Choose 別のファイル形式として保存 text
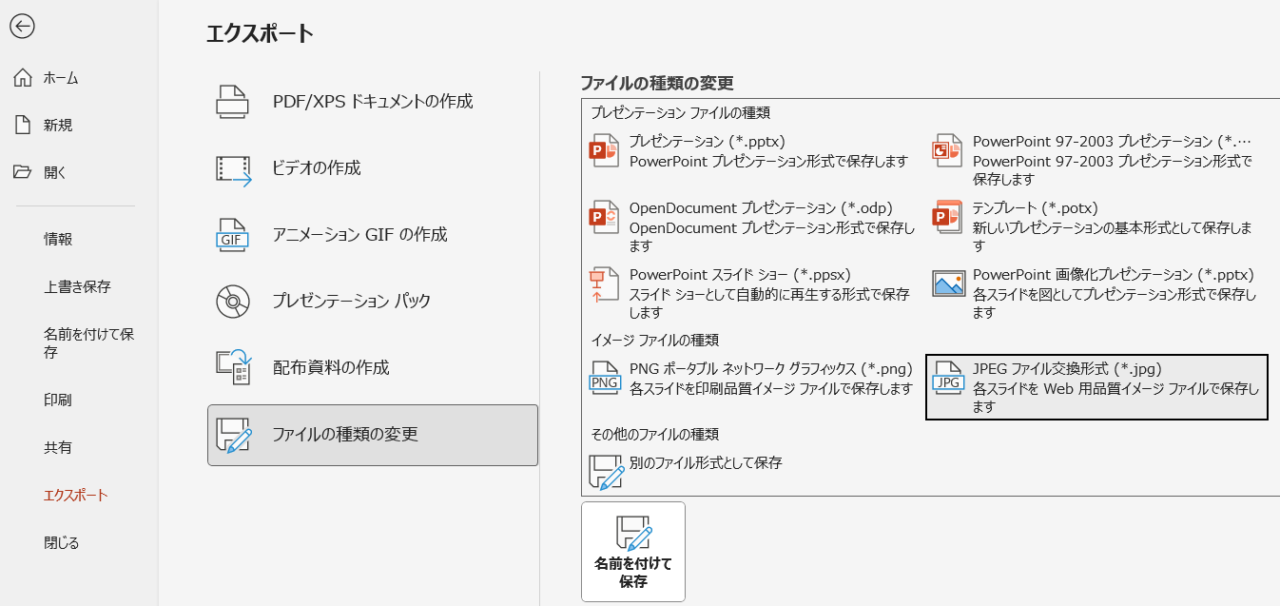1280x606 pixels. coord(705,463)
